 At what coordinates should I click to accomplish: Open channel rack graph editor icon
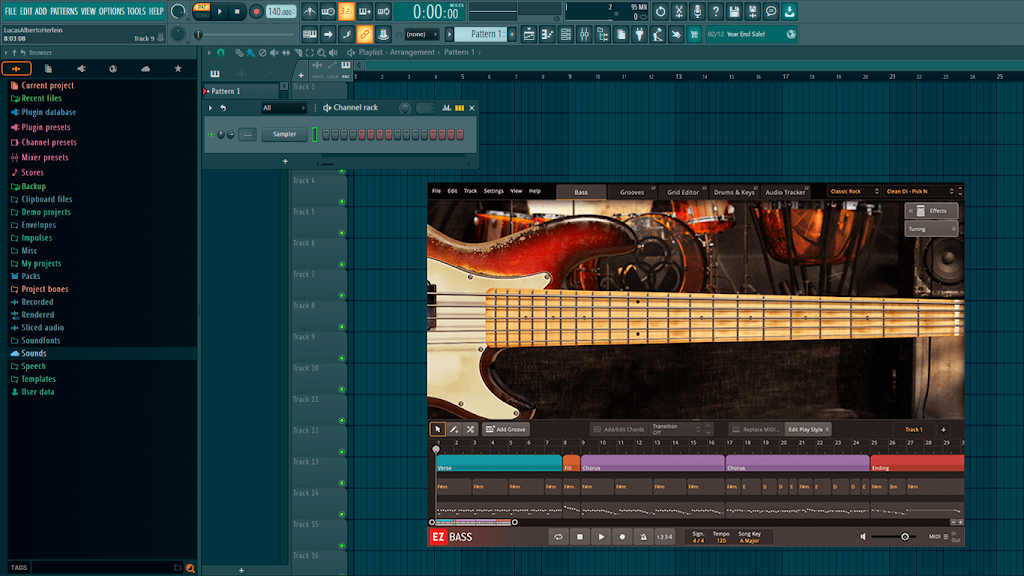click(x=447, y=108)
